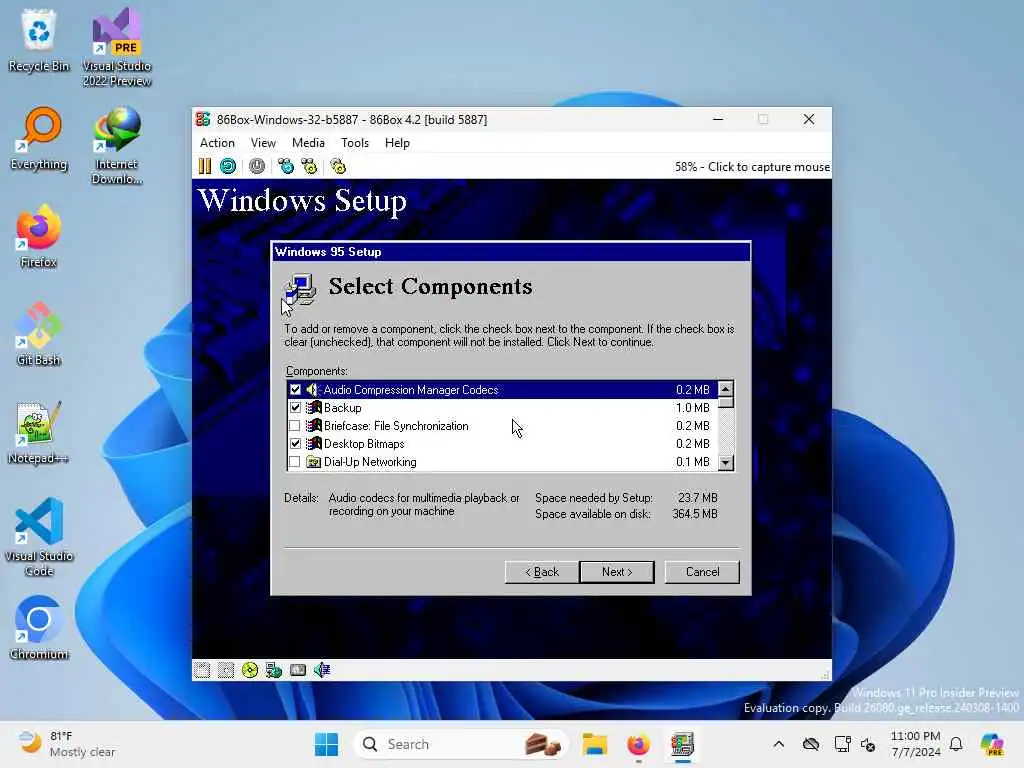Click the yellow Ctrl+Alt+Esc gear icon

pos(309,167)
